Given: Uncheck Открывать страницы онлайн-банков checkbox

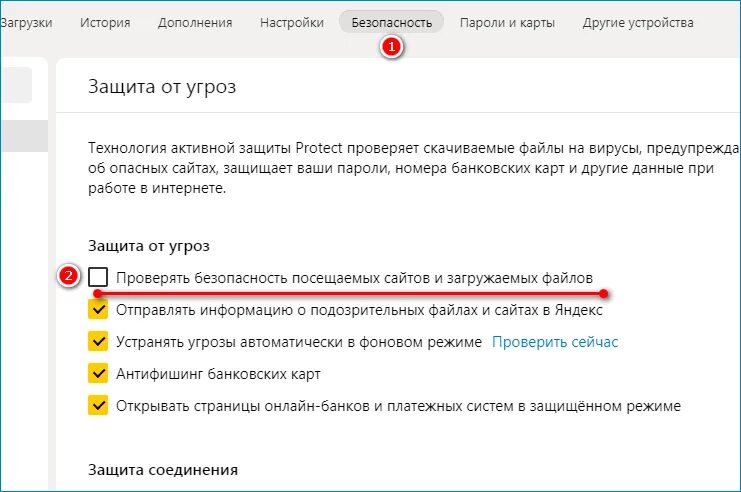Looking at the screenshot, I should pos(98,406).
